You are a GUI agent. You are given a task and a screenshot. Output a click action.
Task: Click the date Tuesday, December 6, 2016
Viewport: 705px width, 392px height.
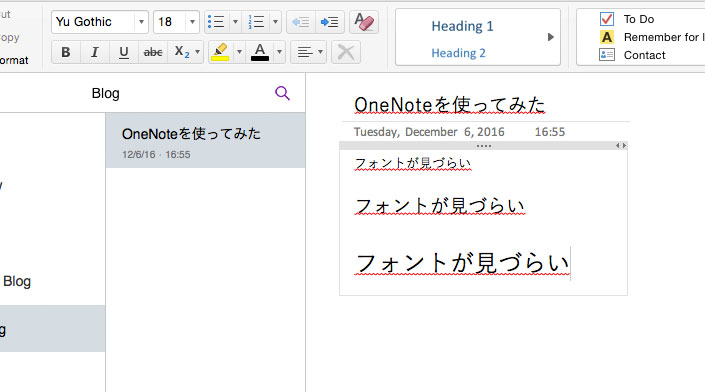[x=429, y=132]
